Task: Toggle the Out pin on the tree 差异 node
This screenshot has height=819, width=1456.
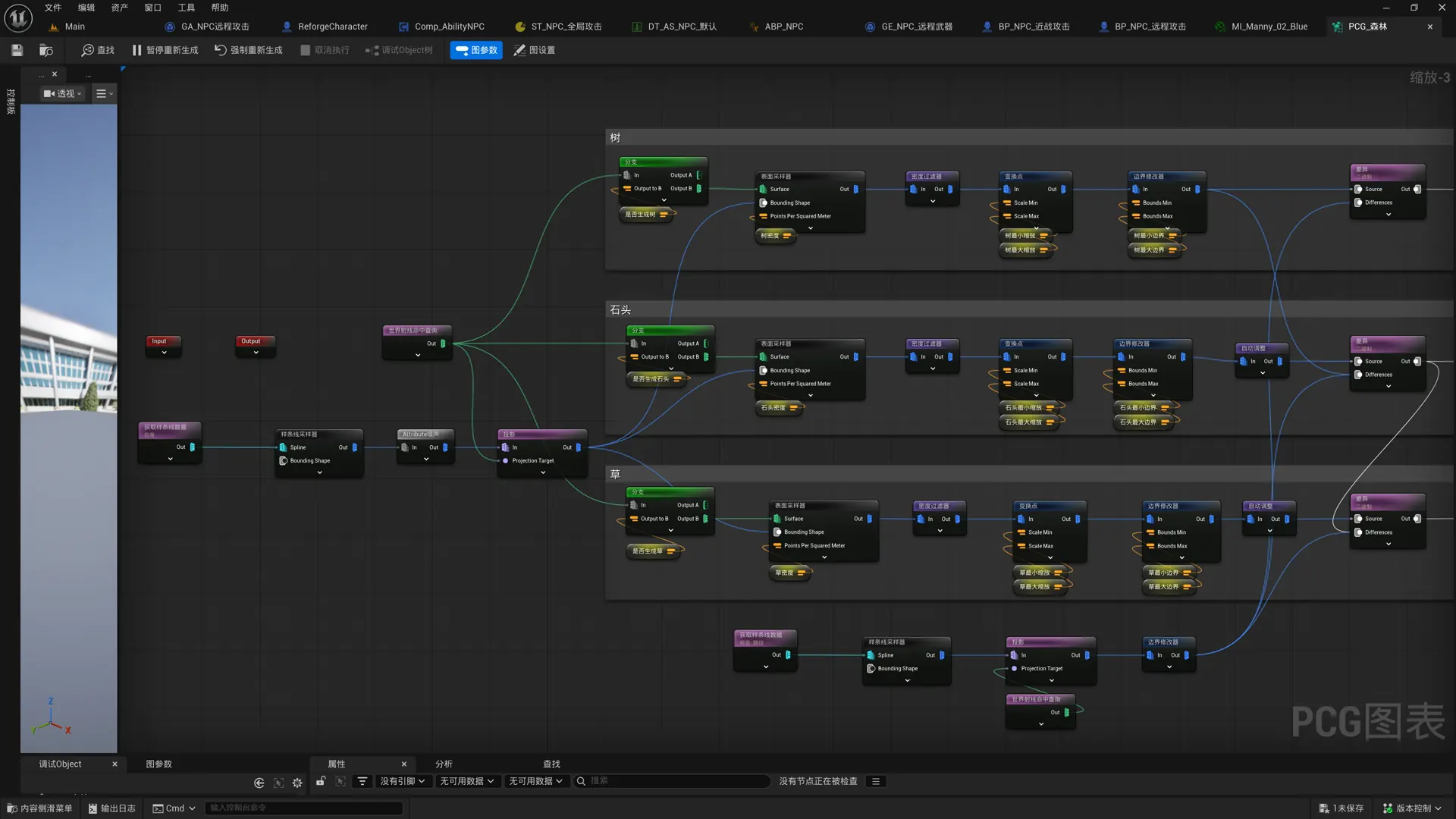Action: pos(1417,190)
